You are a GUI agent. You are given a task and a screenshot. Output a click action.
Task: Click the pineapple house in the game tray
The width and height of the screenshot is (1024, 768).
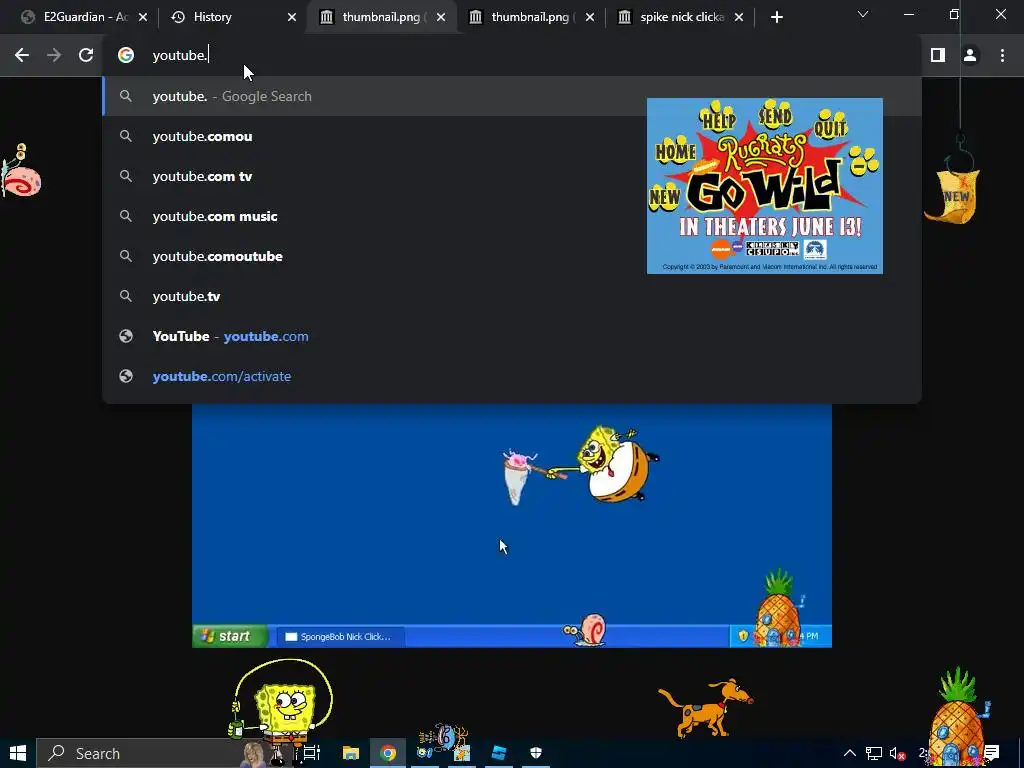tap(777, 609)
